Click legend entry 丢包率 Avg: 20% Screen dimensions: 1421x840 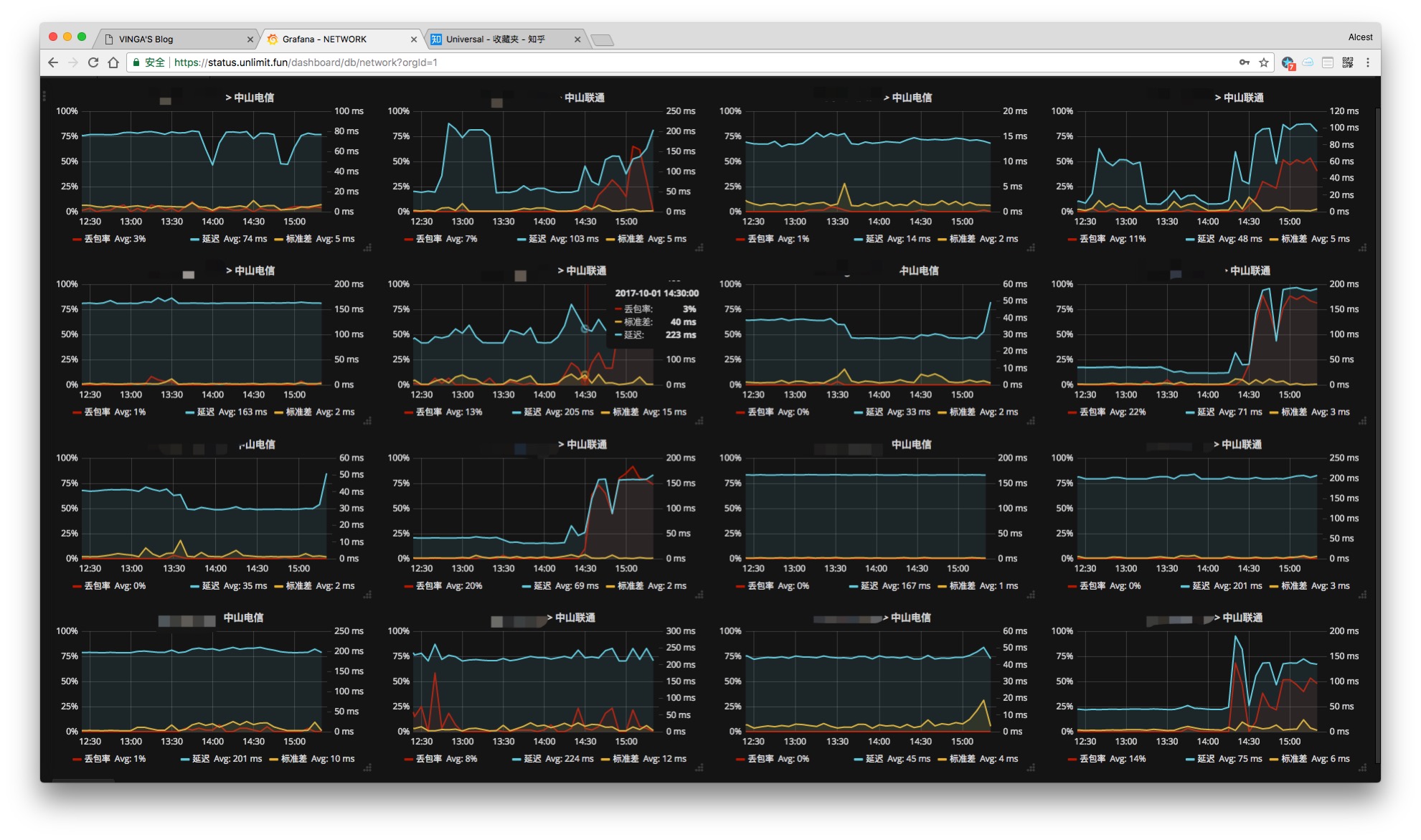(x=443, y=586)
